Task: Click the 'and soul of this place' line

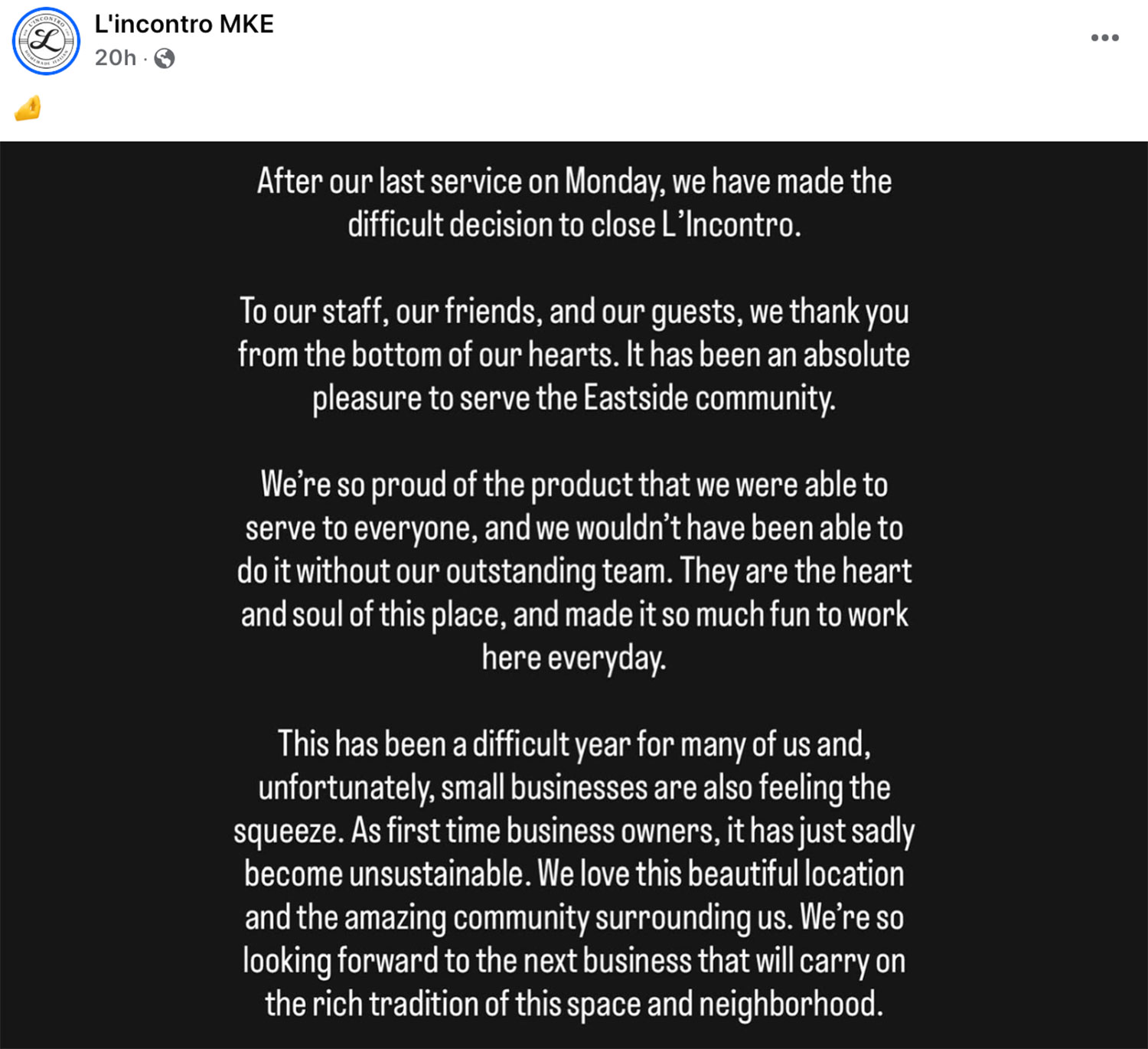Action: [574, 615]
